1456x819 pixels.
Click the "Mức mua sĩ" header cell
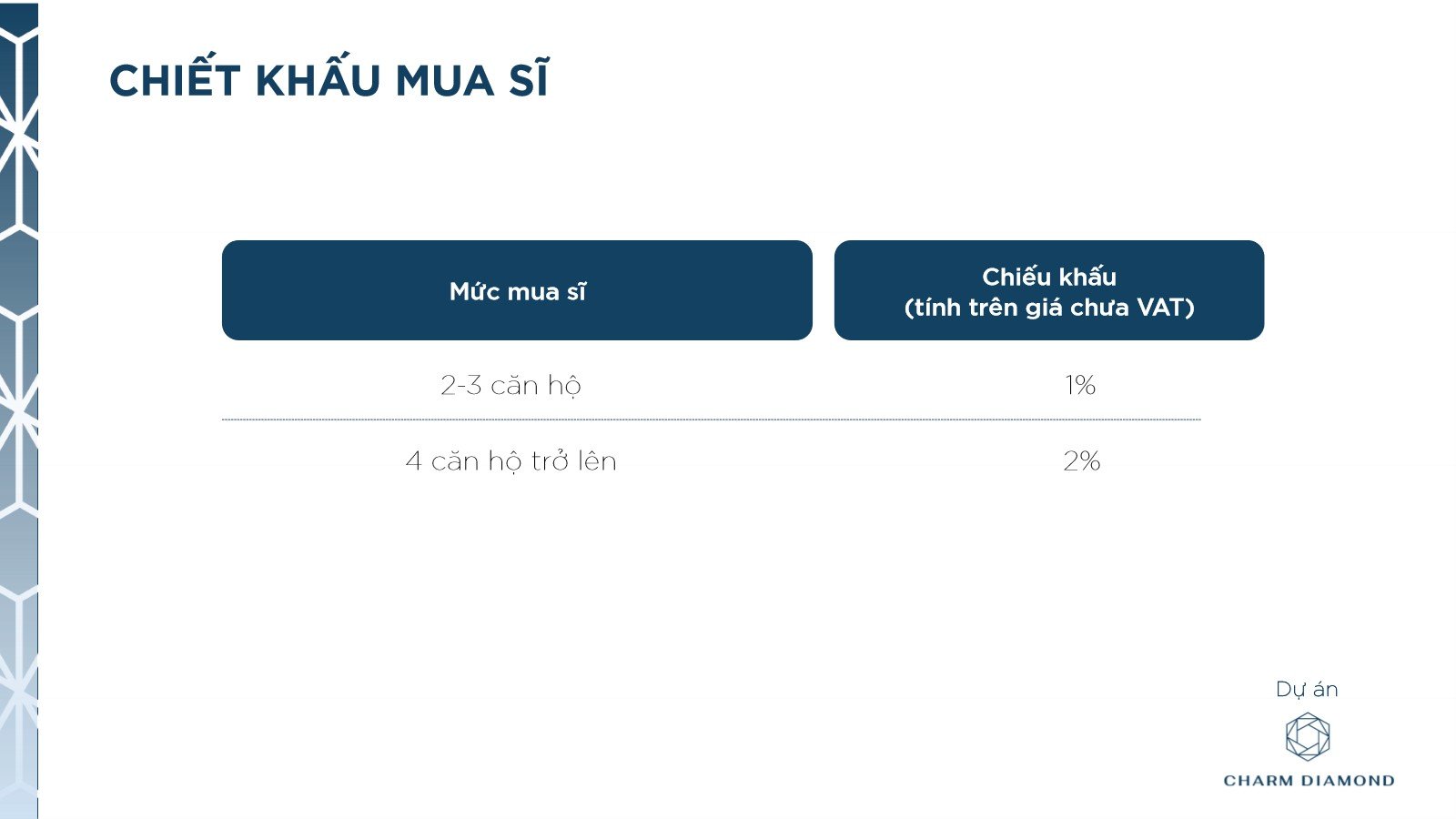517,291
